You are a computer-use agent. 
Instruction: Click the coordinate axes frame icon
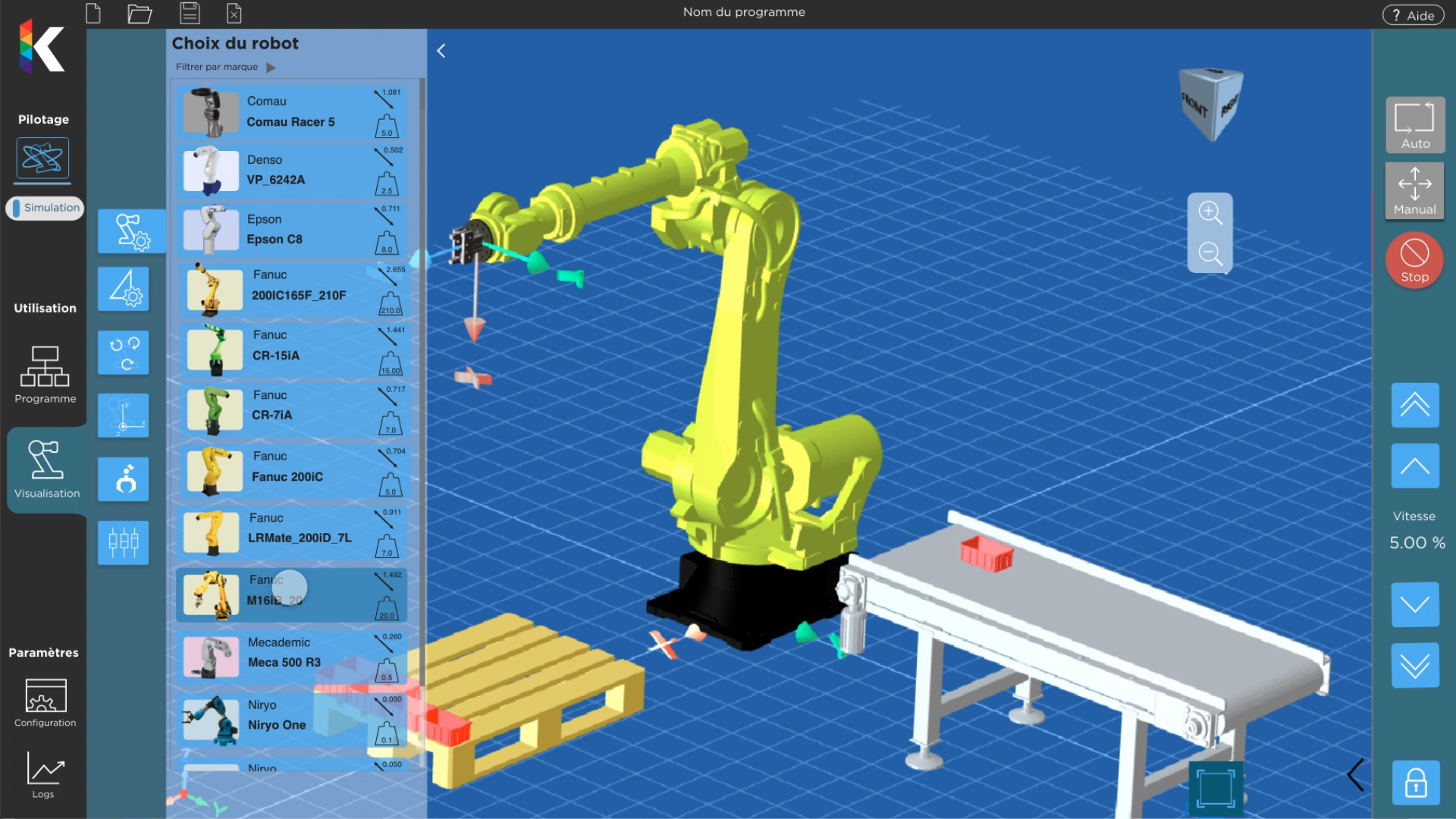[123, 416]
